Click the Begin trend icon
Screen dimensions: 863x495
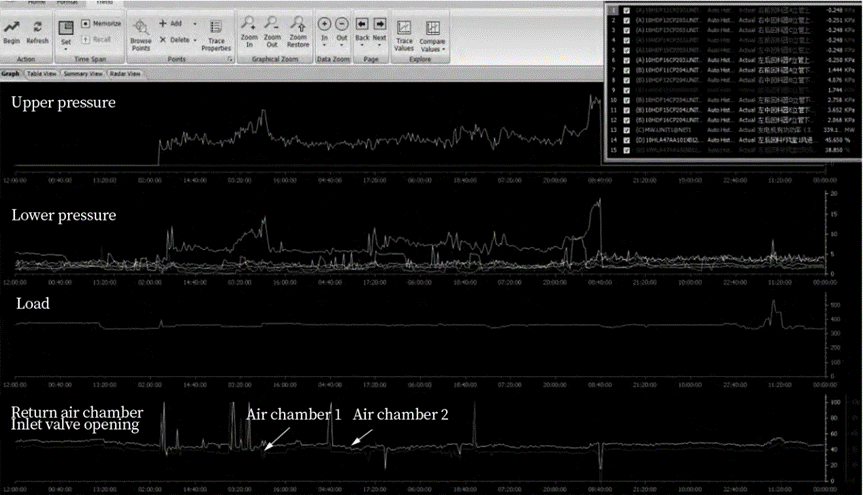pos(12,27)
